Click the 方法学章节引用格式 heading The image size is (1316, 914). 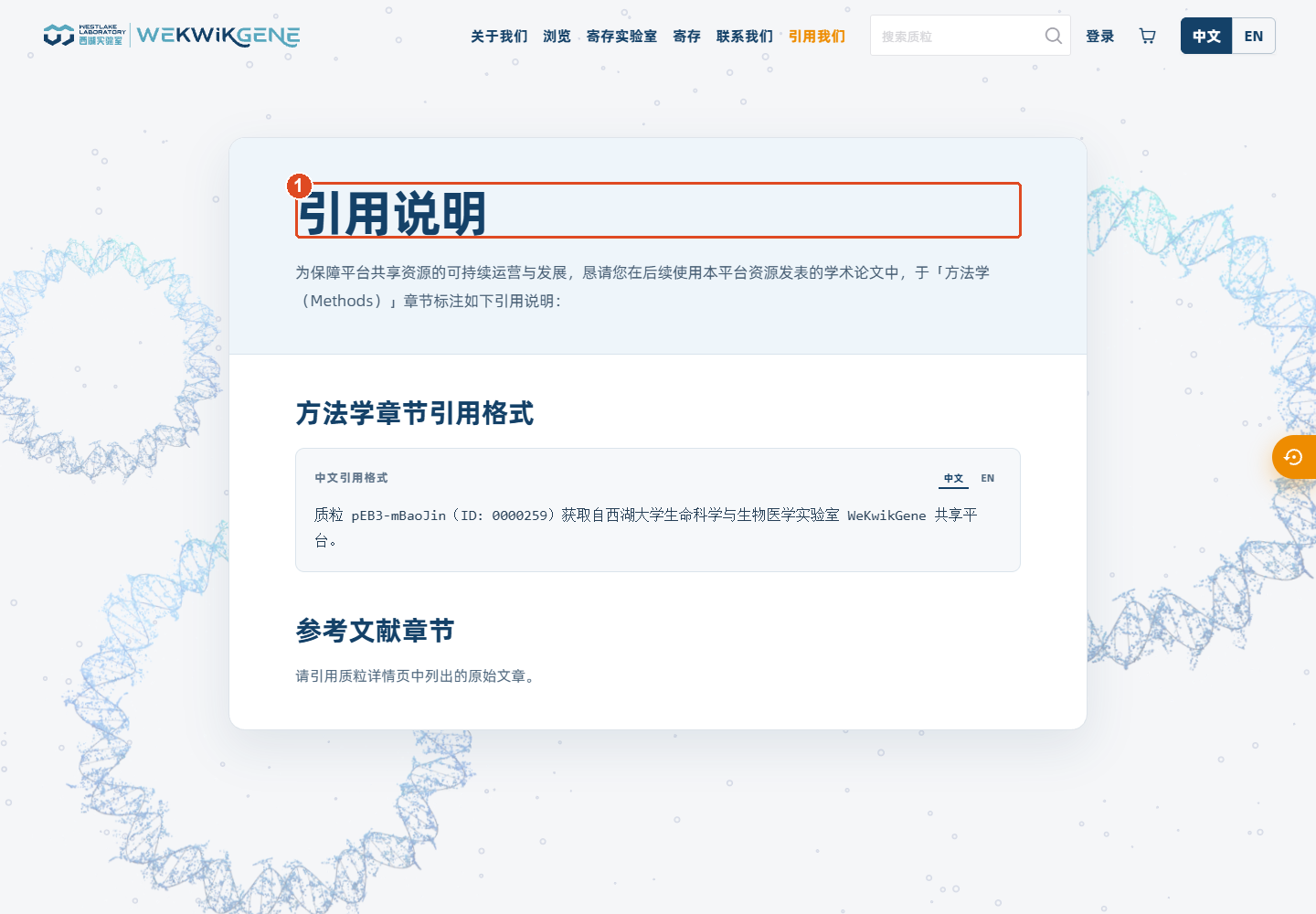pyautogui.click(x=415, y=413)
